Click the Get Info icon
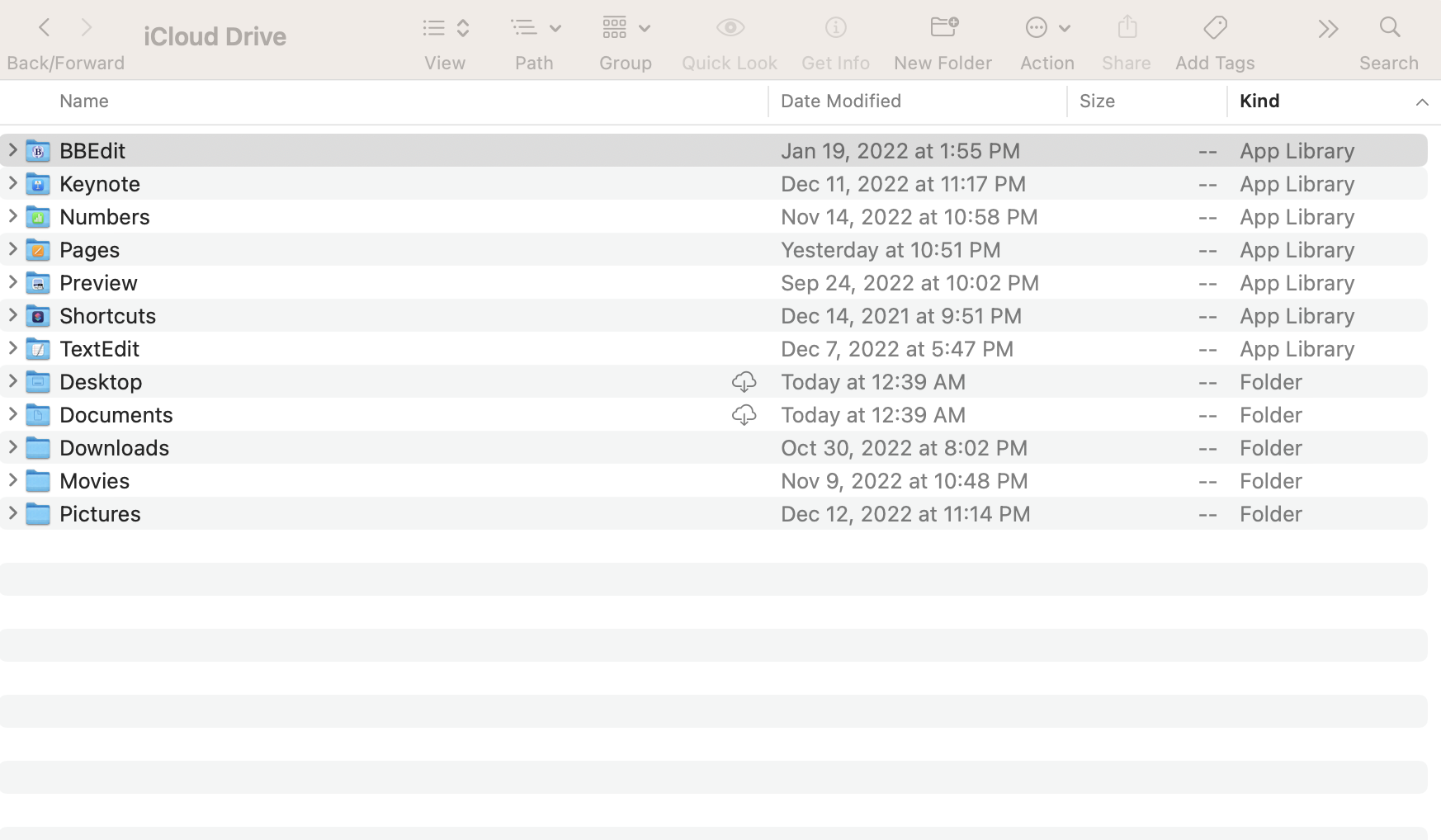 834,27
